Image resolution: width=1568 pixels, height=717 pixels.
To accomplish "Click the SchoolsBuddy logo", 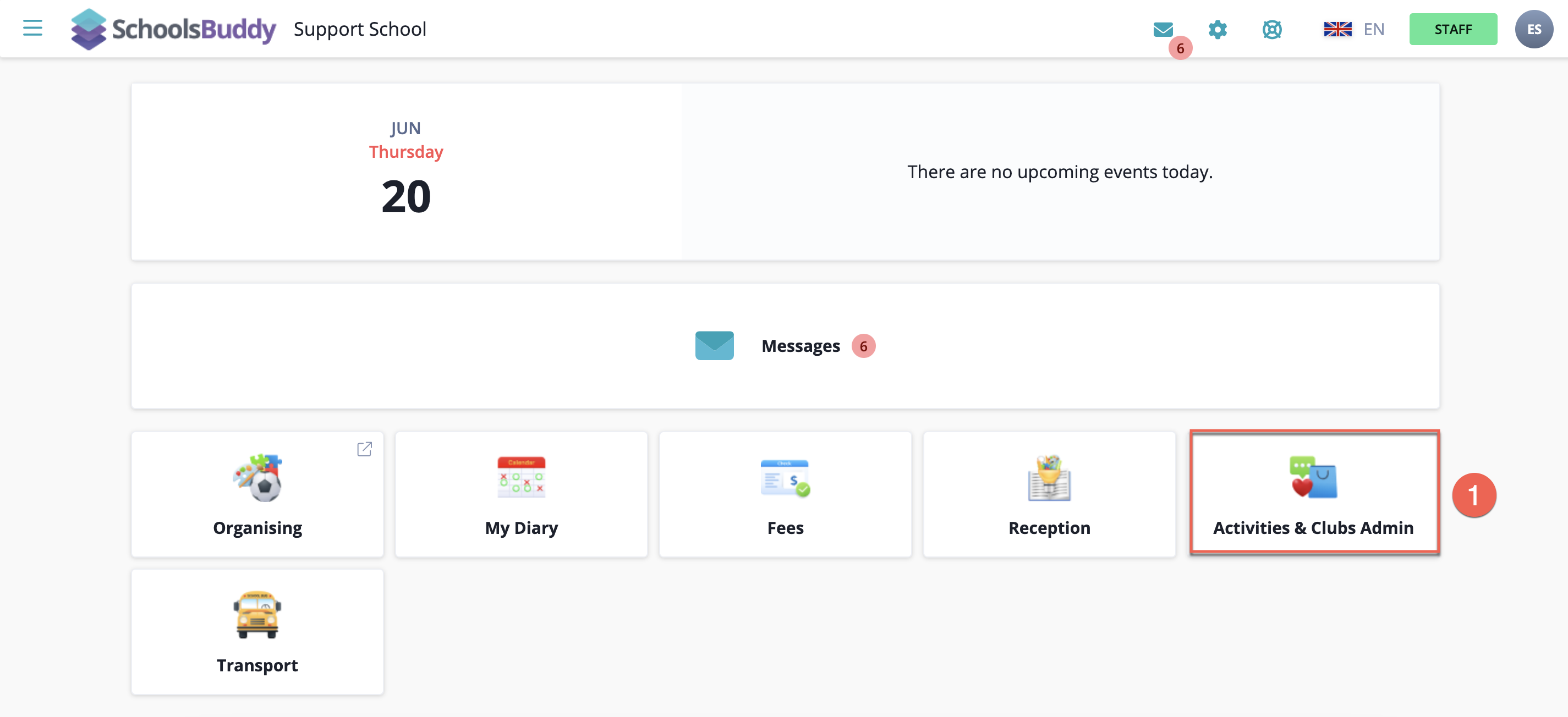I will coord(173,29).
